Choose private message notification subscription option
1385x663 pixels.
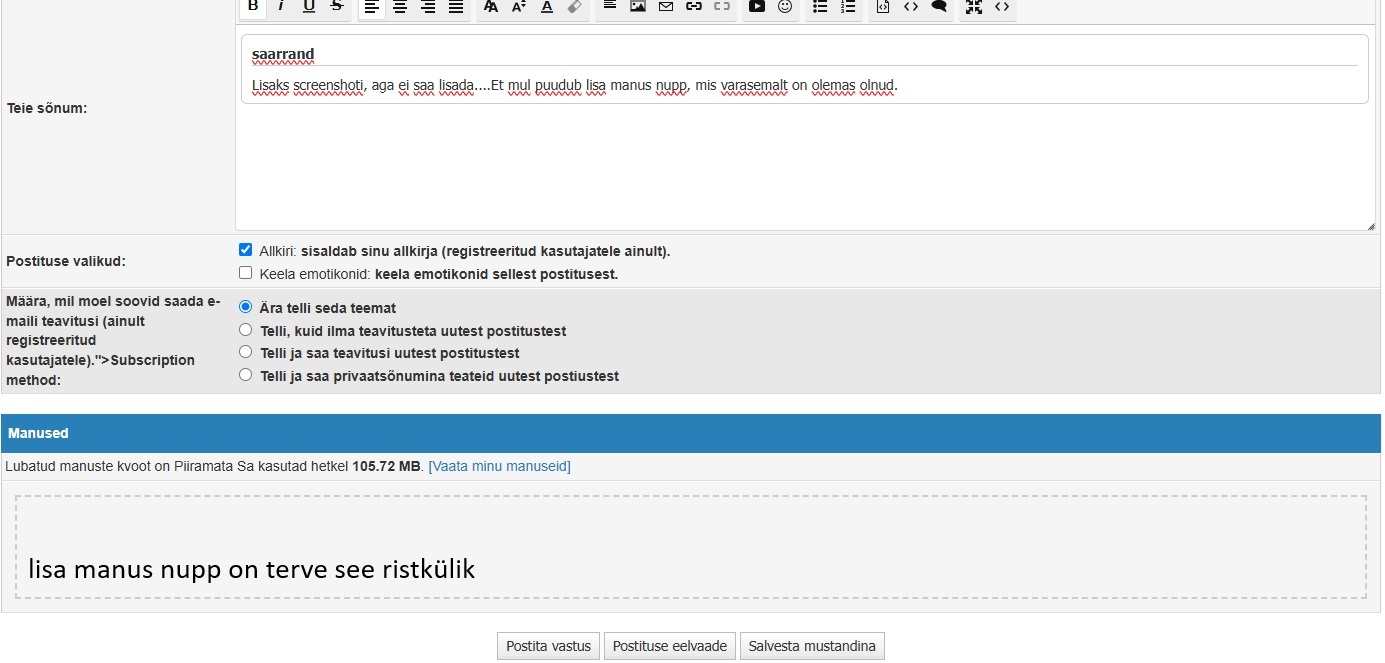point(246,375)
